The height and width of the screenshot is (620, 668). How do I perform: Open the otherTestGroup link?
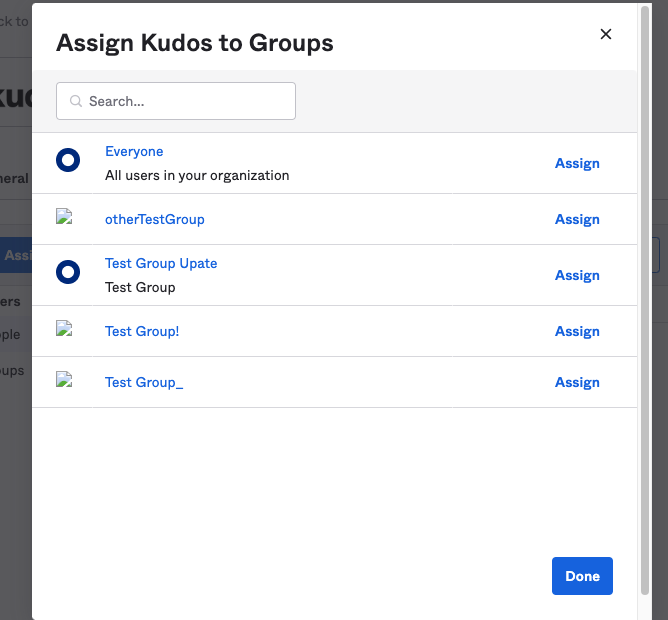pyautogui.click(x=155, y=219)
